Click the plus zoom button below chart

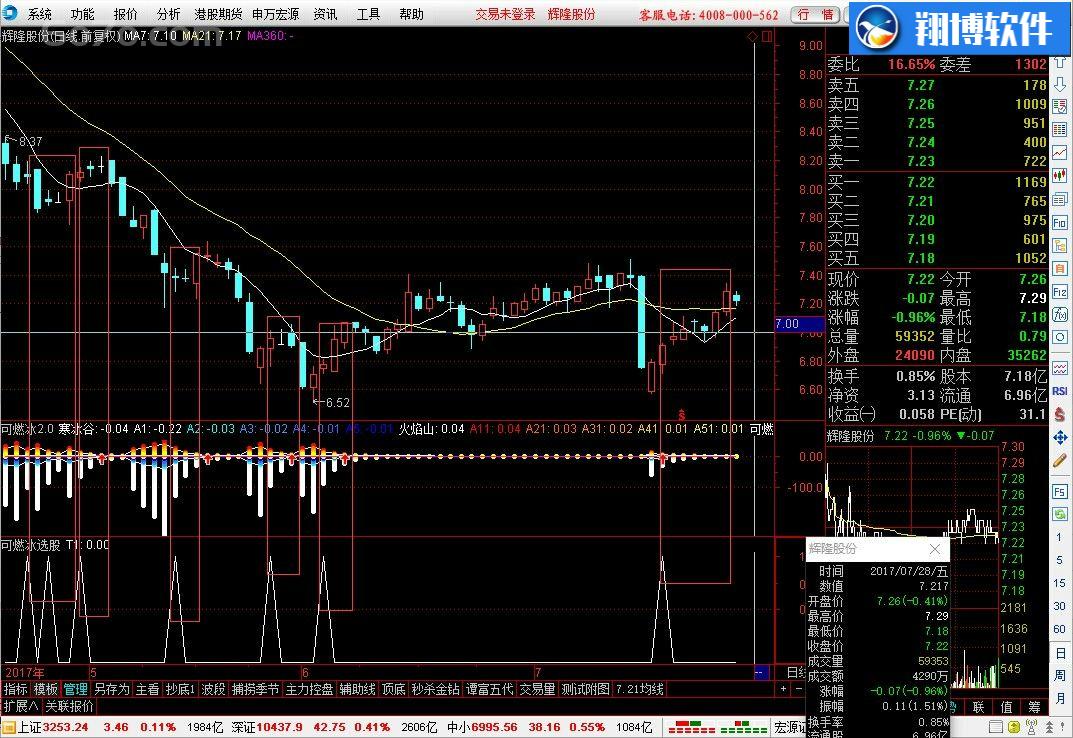pyautogui.click(x=784, y=689)
